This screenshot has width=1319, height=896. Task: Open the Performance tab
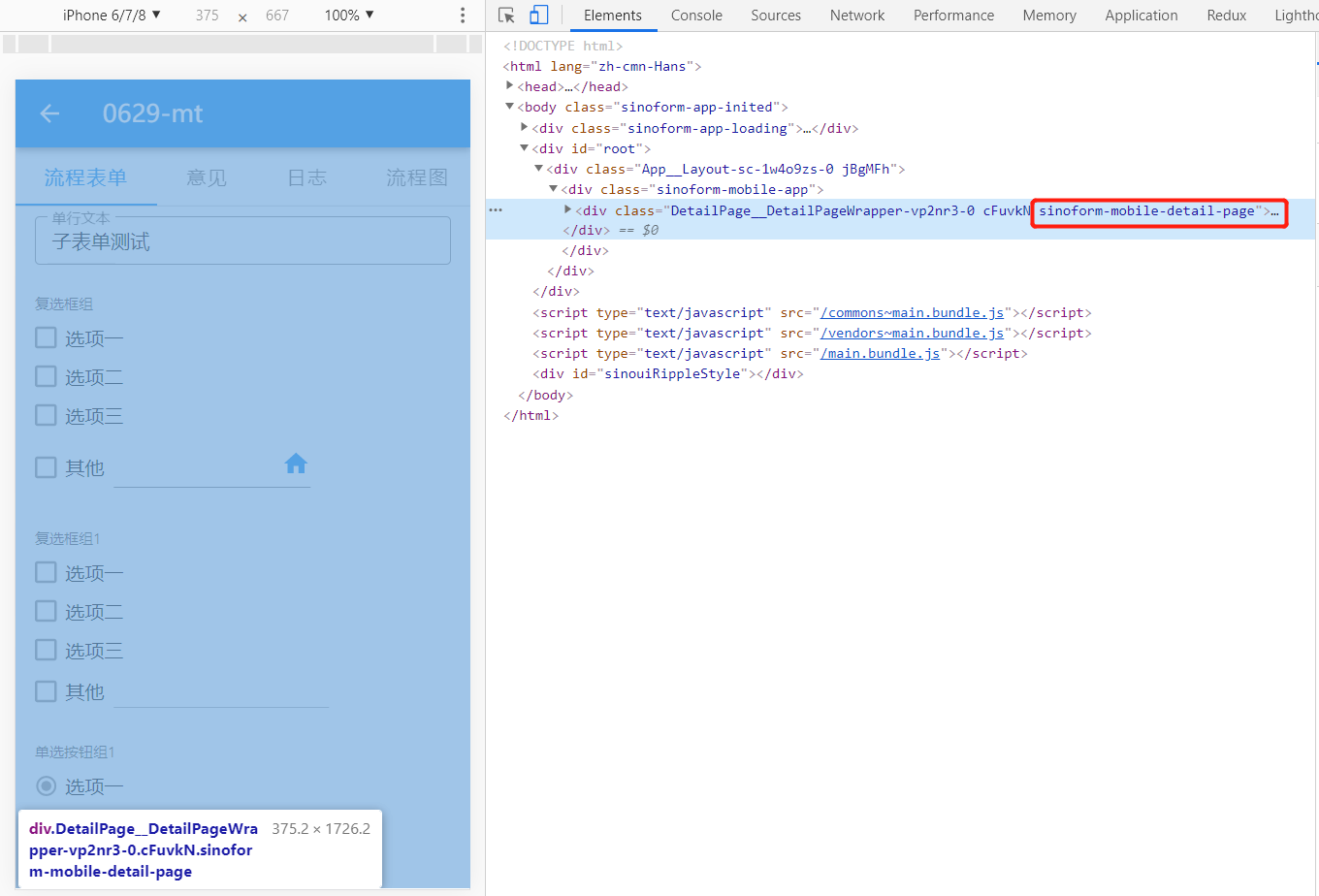coord(953,16)
